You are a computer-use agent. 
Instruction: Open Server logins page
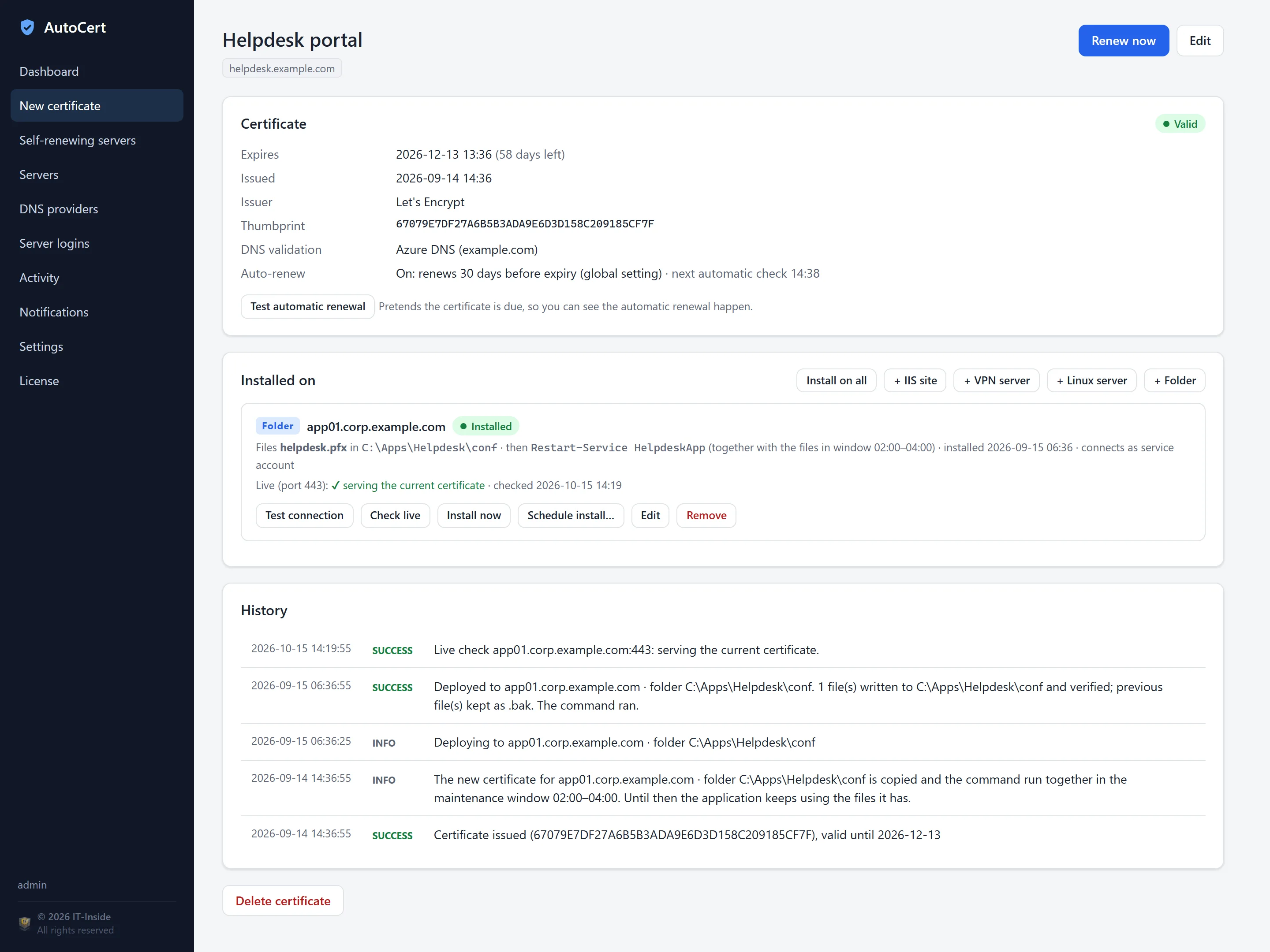pos(97,243)
